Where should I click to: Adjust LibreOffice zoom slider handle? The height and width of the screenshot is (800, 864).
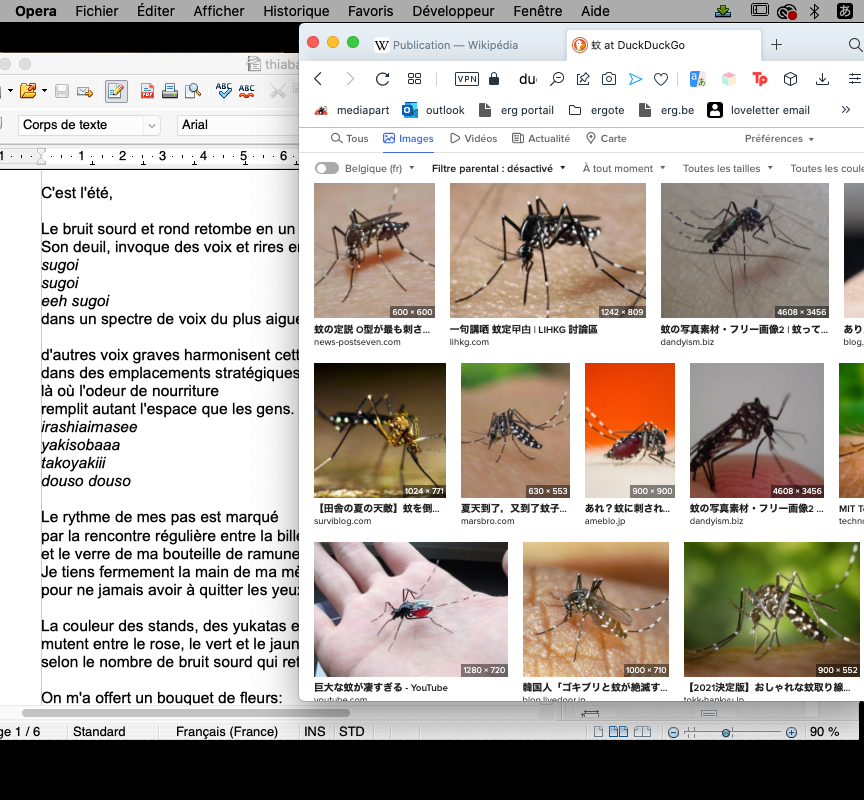(x=726, y=732)
